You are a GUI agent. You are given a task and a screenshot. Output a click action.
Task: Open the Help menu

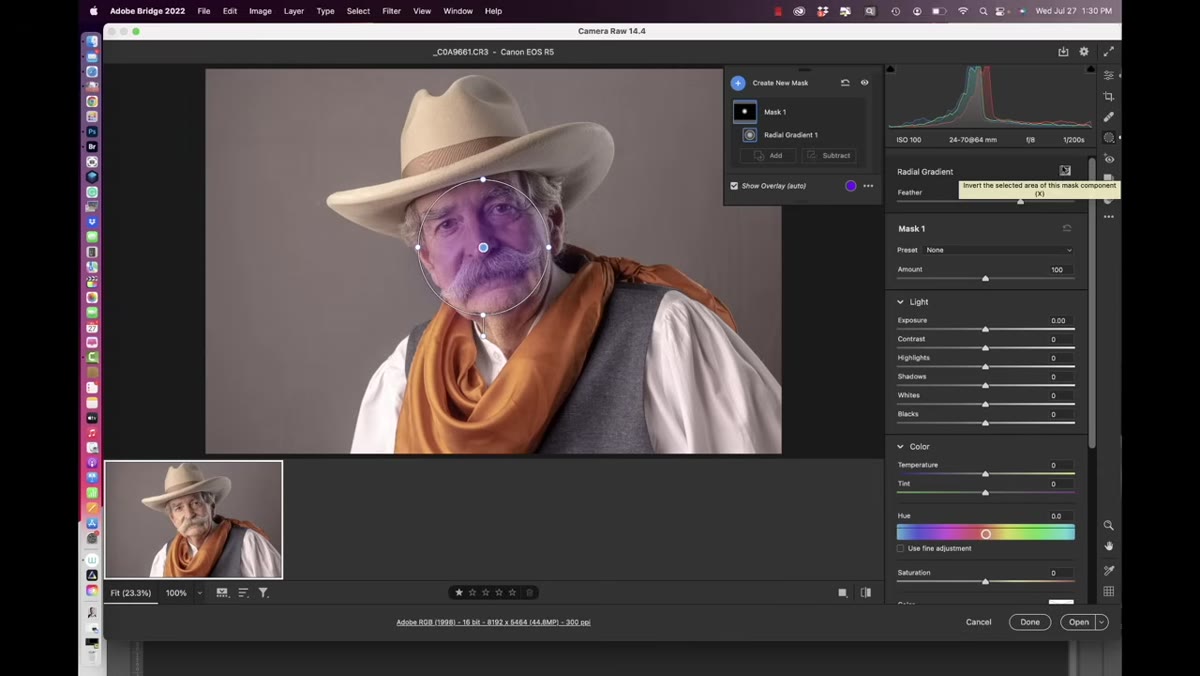click(493, 11)
